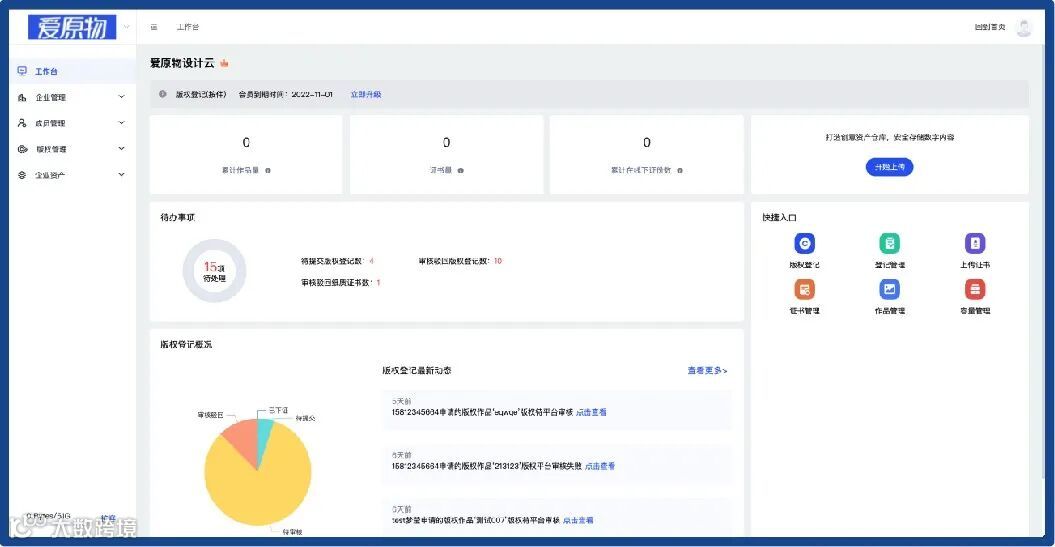Viewport: 1055px width, 547px height.
Task: Click the 审核驳回纸质证书数 count 1
Action: (378, 283)
